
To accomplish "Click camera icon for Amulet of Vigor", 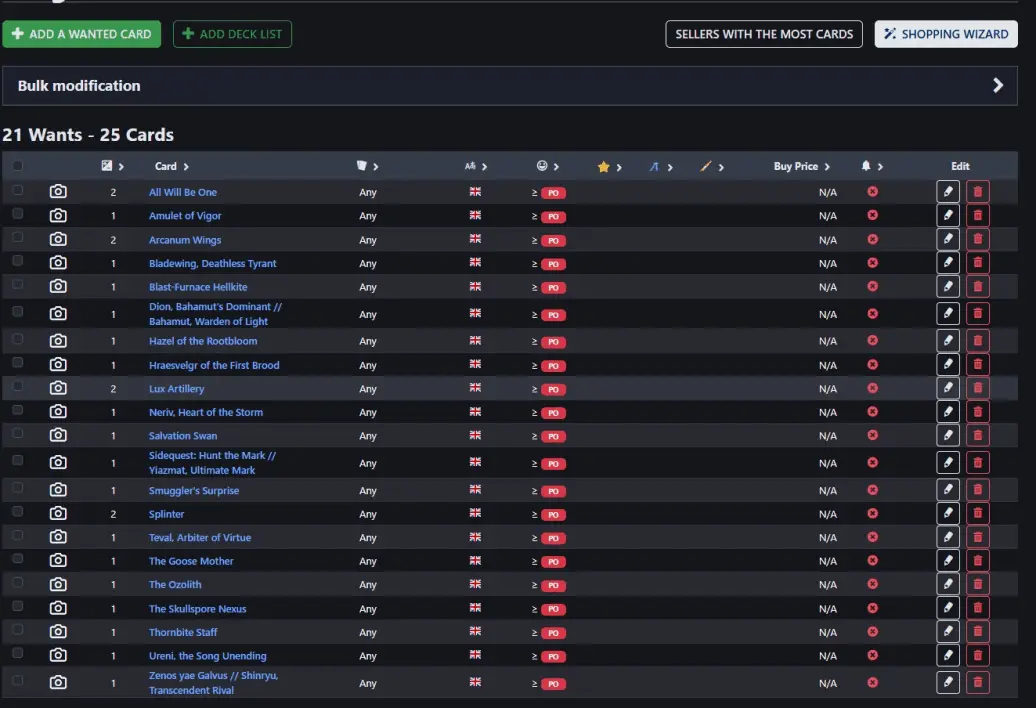I will click(58, 215).
